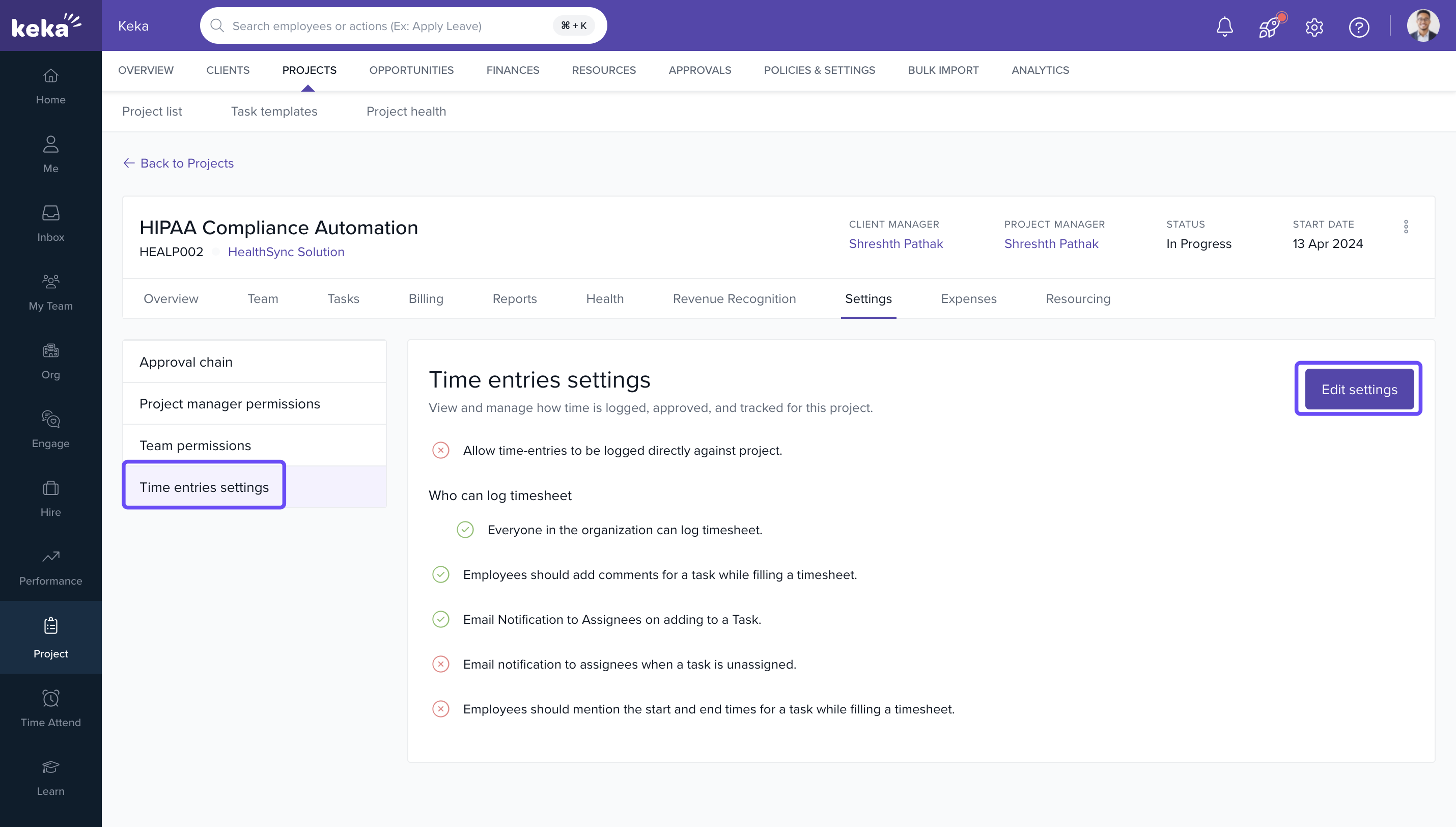The width and height of the screenshot is (1456, 827).
Task: Open the settings gear icon
Action: (1314, 26)
